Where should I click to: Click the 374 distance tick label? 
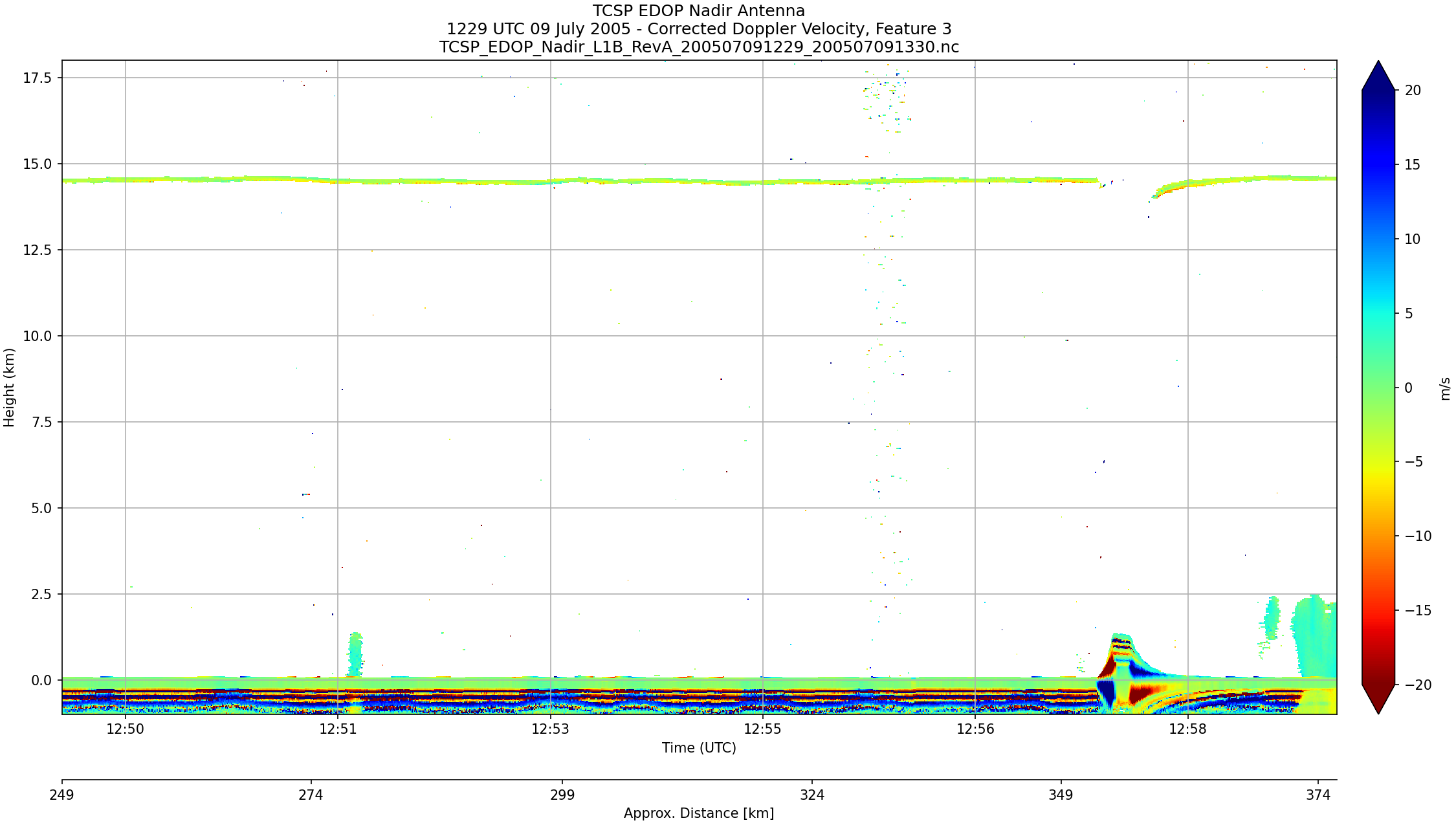pyautogui.click(x=1318, y=795)
